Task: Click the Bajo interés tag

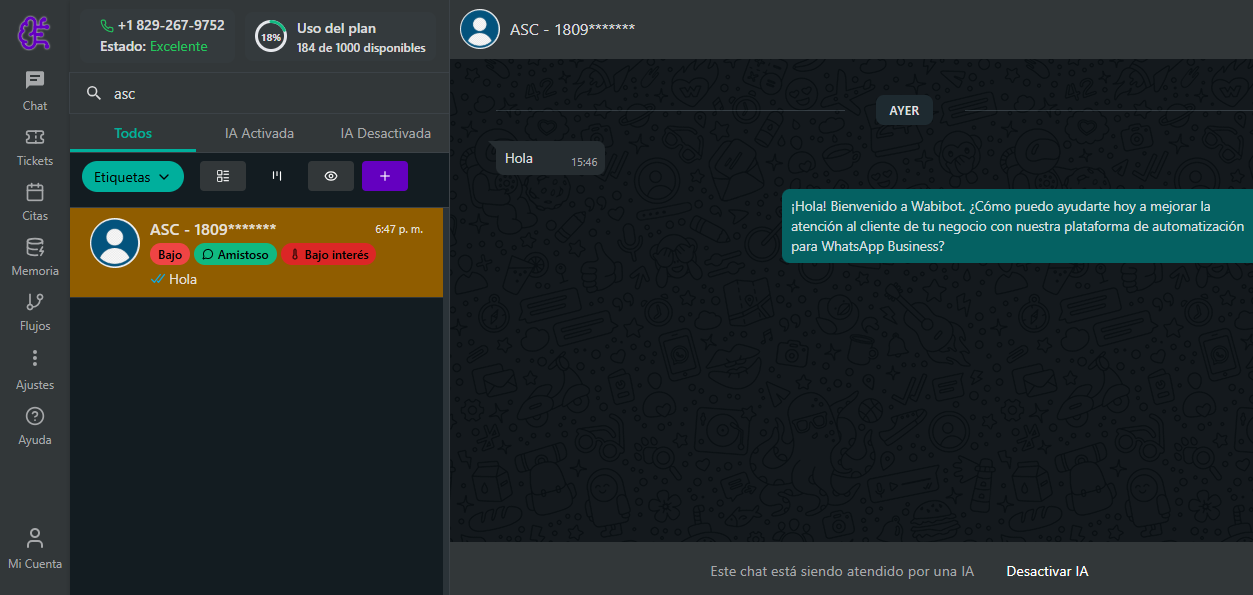Action: [x=328, y=255]
